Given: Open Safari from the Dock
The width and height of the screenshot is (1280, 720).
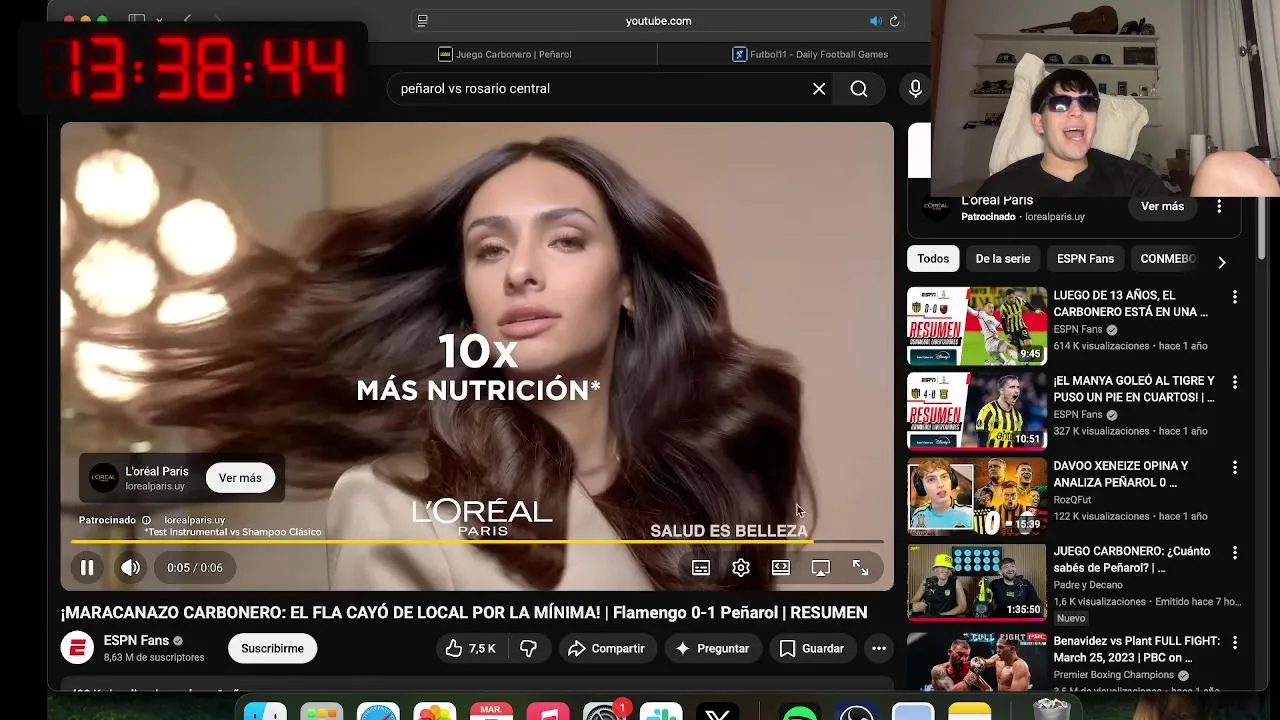Looking at the screenshot, I should pos(378,712).
